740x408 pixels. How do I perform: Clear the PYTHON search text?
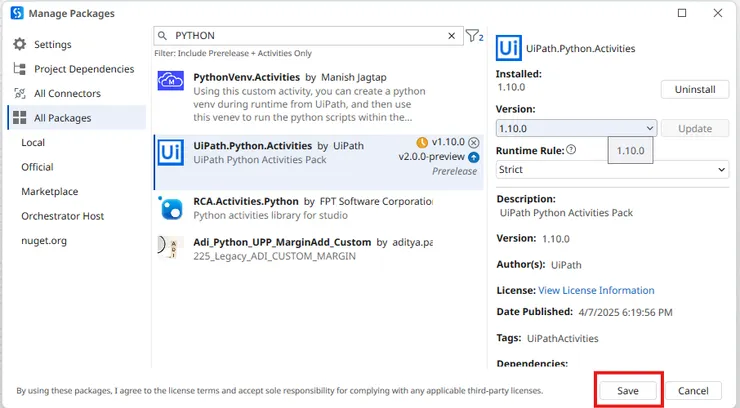point(451,35)
